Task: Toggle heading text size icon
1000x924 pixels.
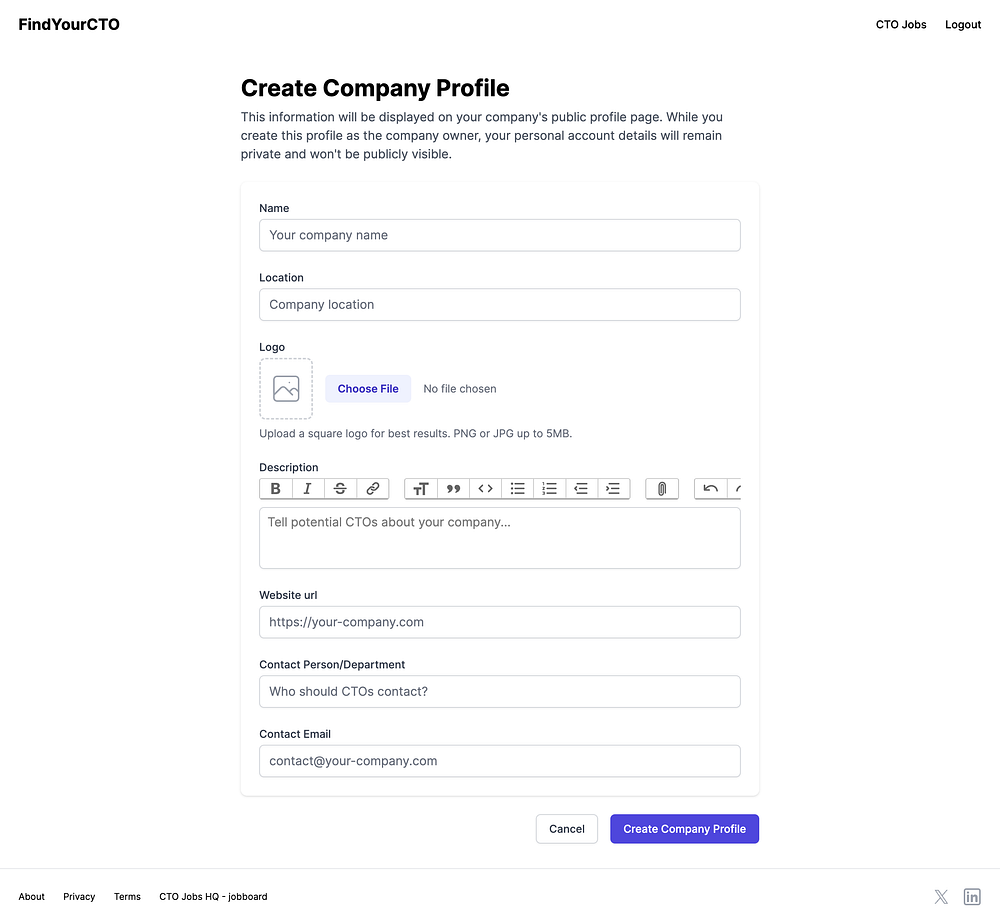Action: point(421,489)
